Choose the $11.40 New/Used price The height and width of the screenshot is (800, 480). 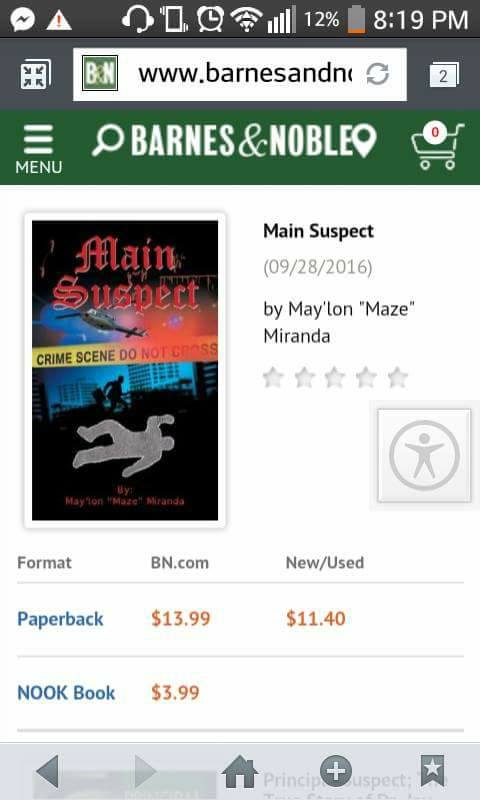point(316,618)
